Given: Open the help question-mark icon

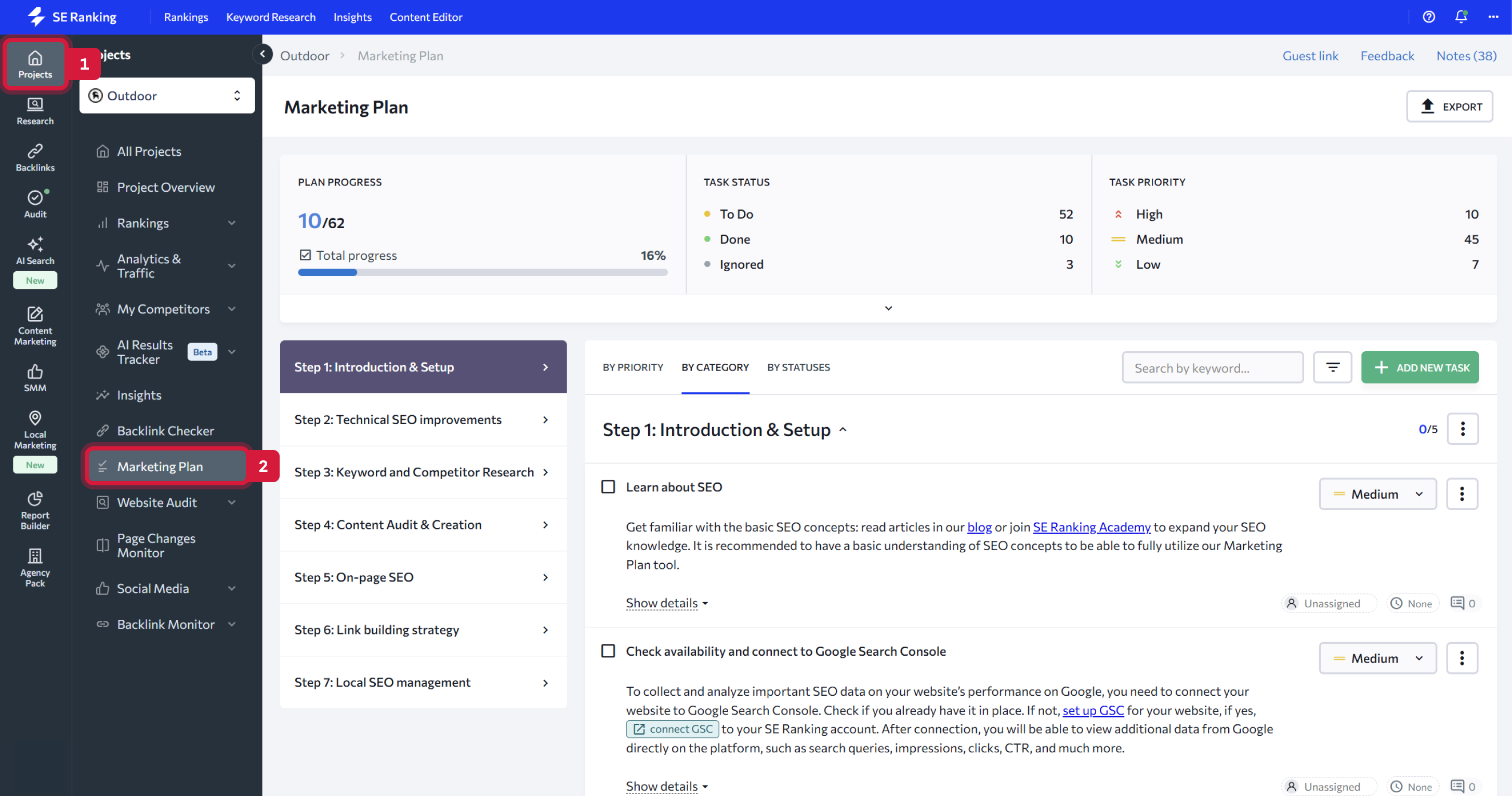Looking at the screenshot, I should point(1429,17).
